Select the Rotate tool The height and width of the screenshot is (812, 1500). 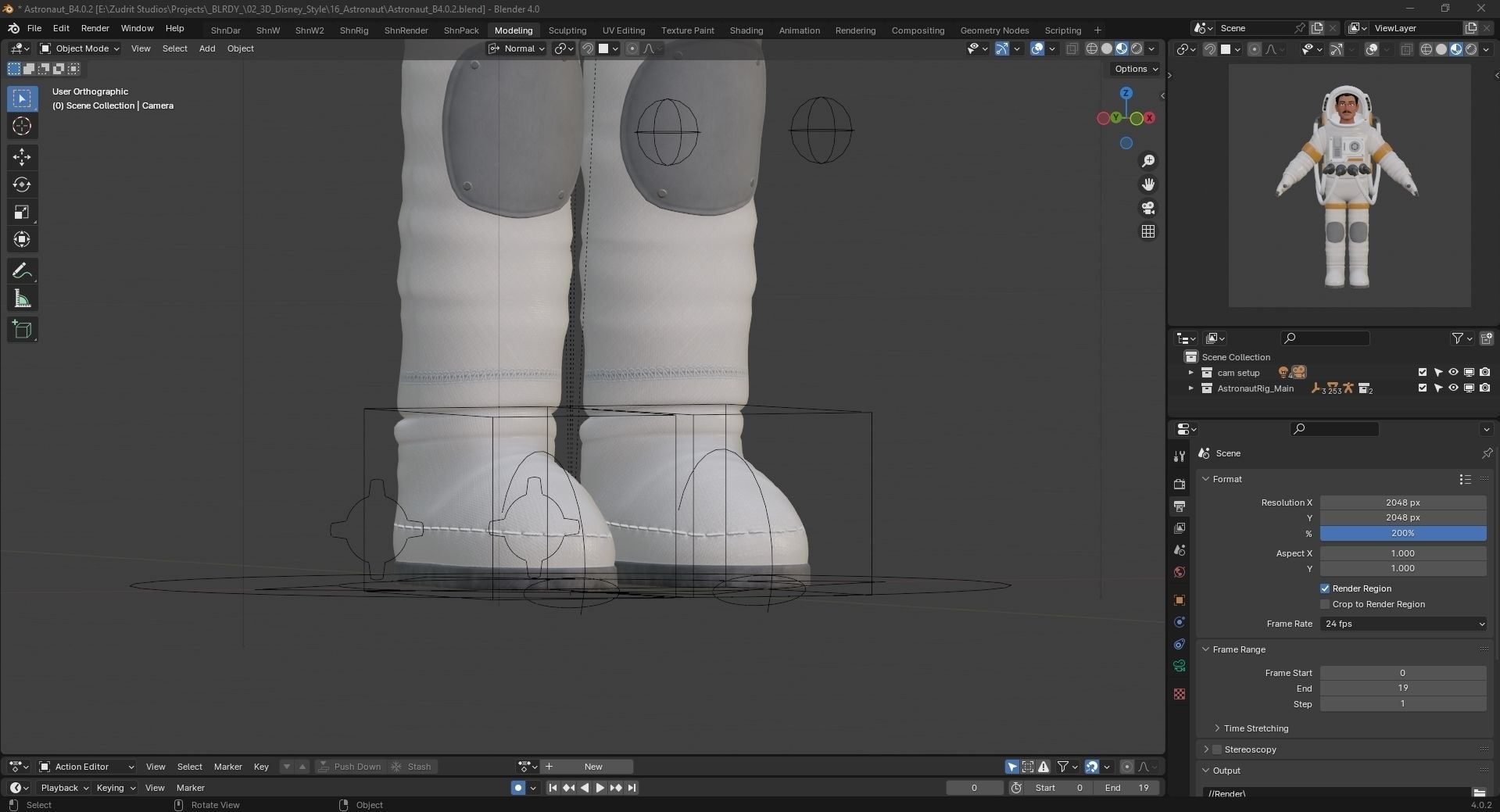tap(22, 184)
